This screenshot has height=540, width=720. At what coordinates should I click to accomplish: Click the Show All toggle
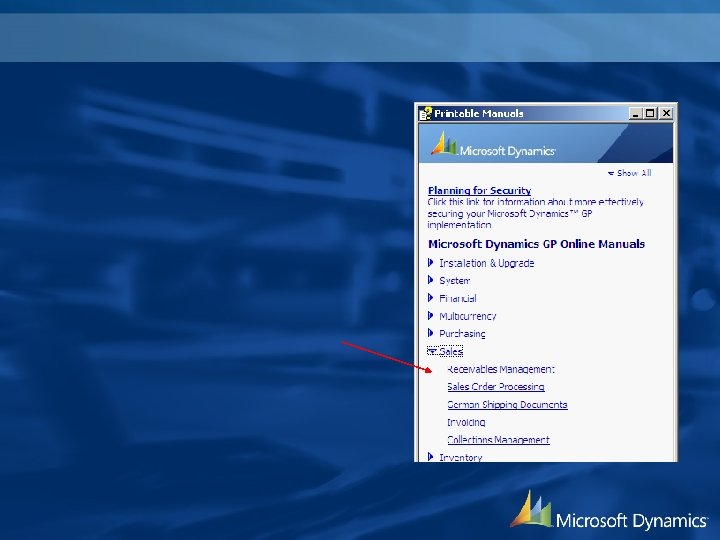[x=630, y=173]
